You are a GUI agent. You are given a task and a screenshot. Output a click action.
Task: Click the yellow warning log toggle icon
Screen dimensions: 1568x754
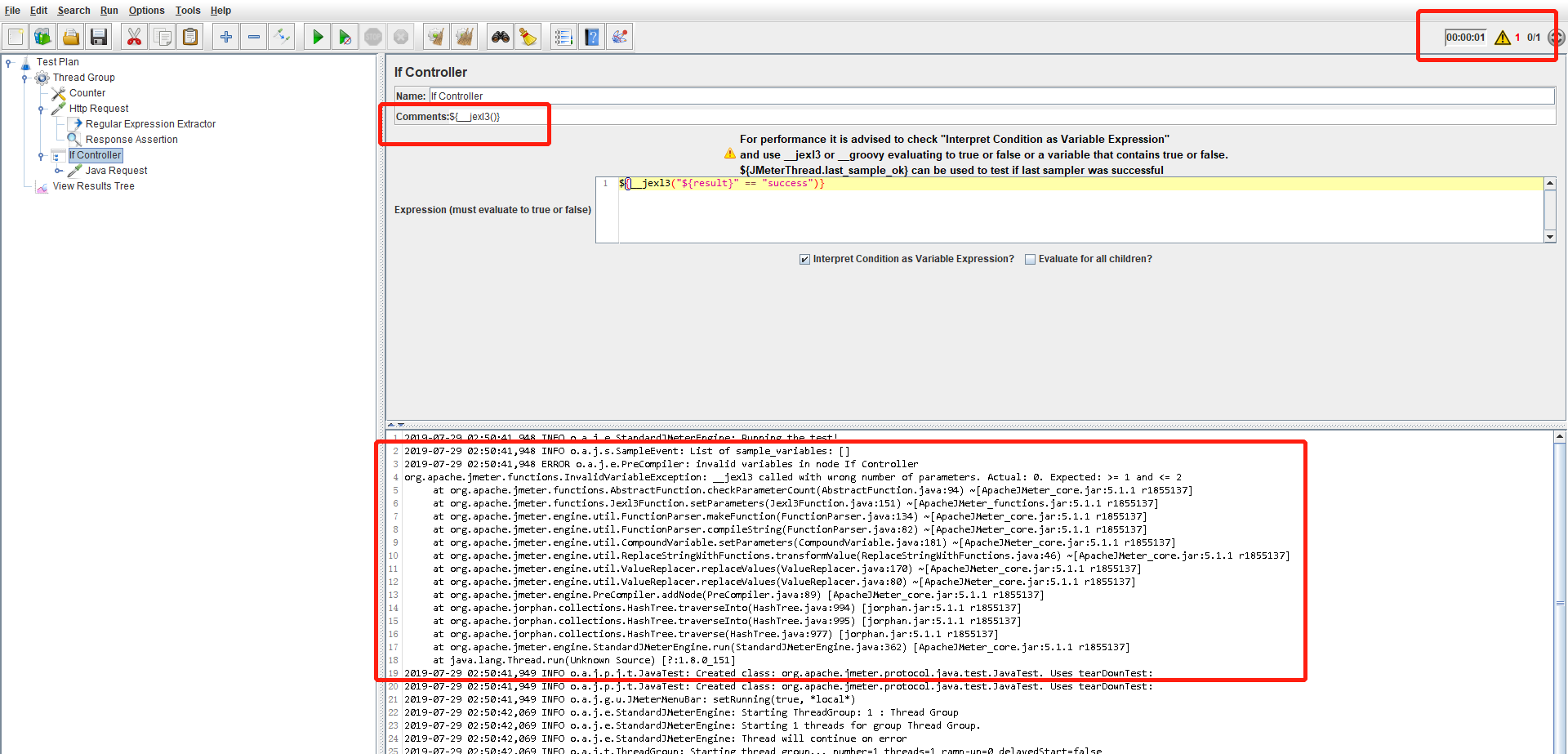[1503, 38]
